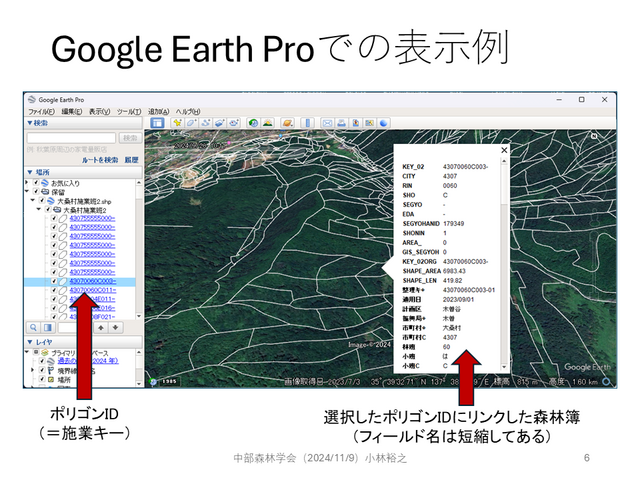
Task: Click the Print toolbar icon
Action: (x=342, y=123)
